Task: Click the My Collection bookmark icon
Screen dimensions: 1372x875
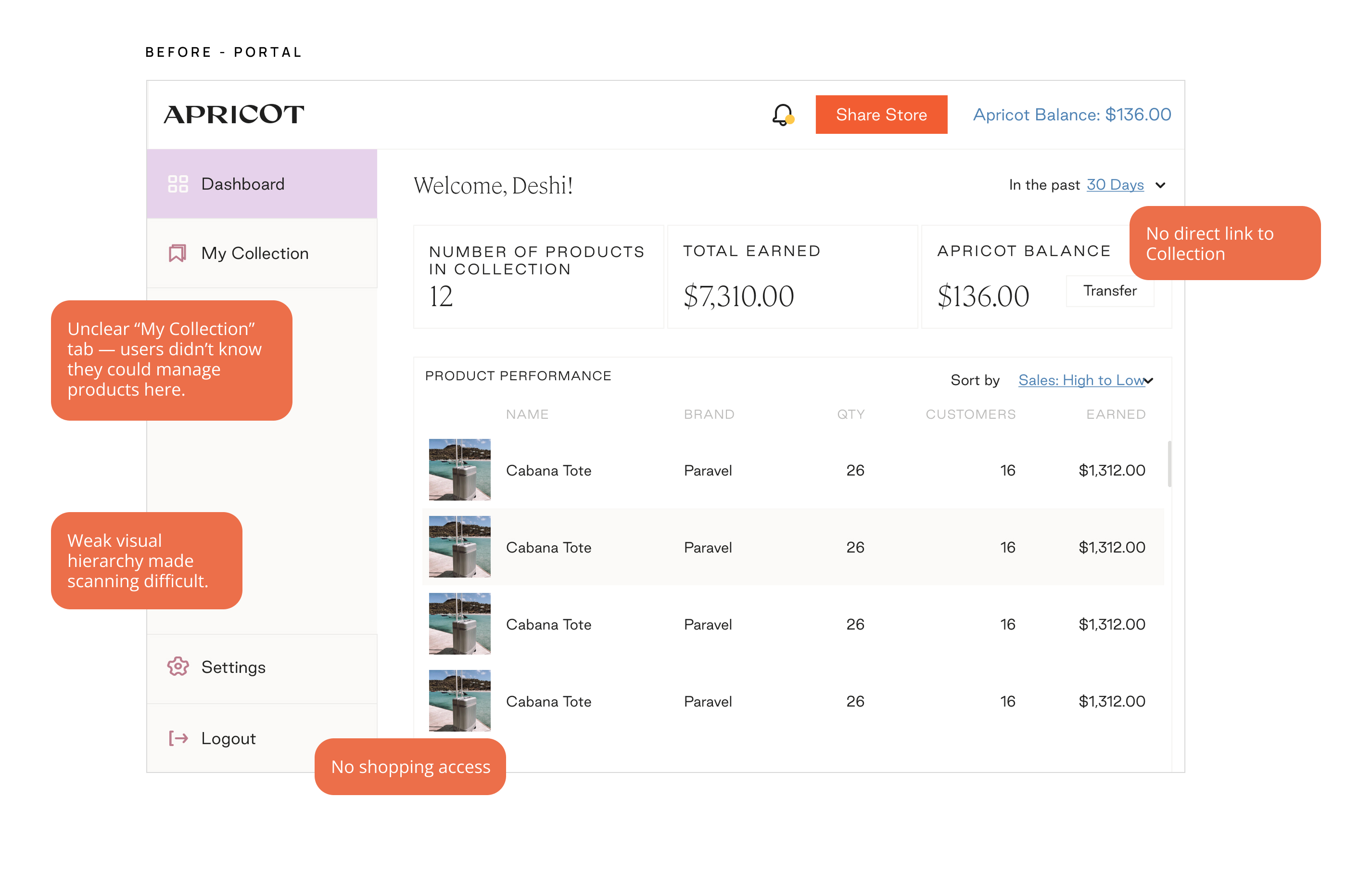Action: pyautogui.click(x=177, y=253)
